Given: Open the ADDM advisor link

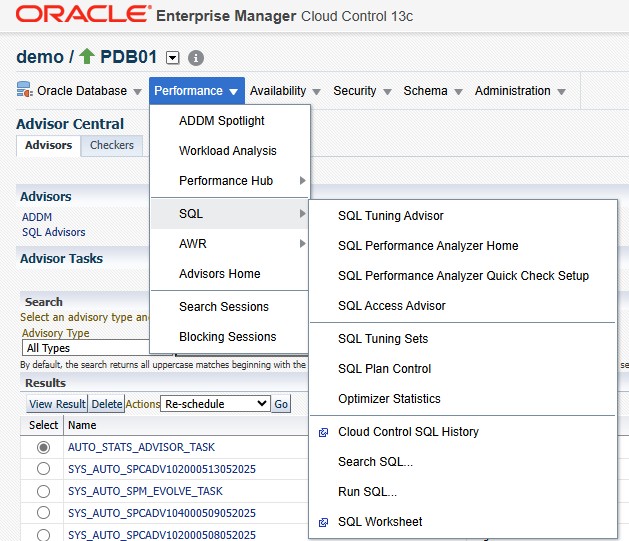Looking at the screenshot, I should [x=37, y=217].
